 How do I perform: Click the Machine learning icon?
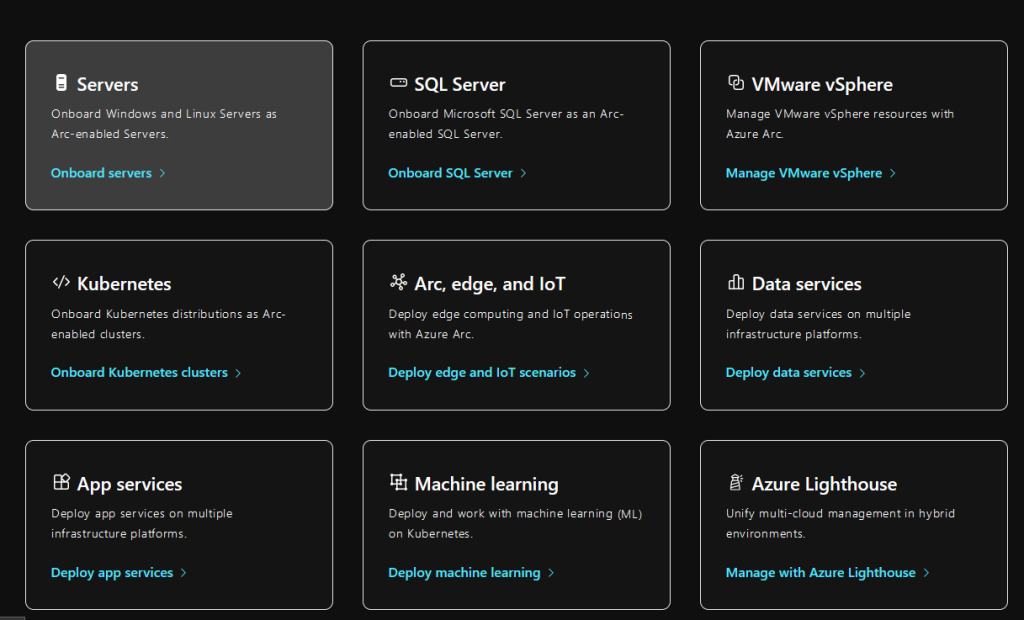tap(398, 482)
